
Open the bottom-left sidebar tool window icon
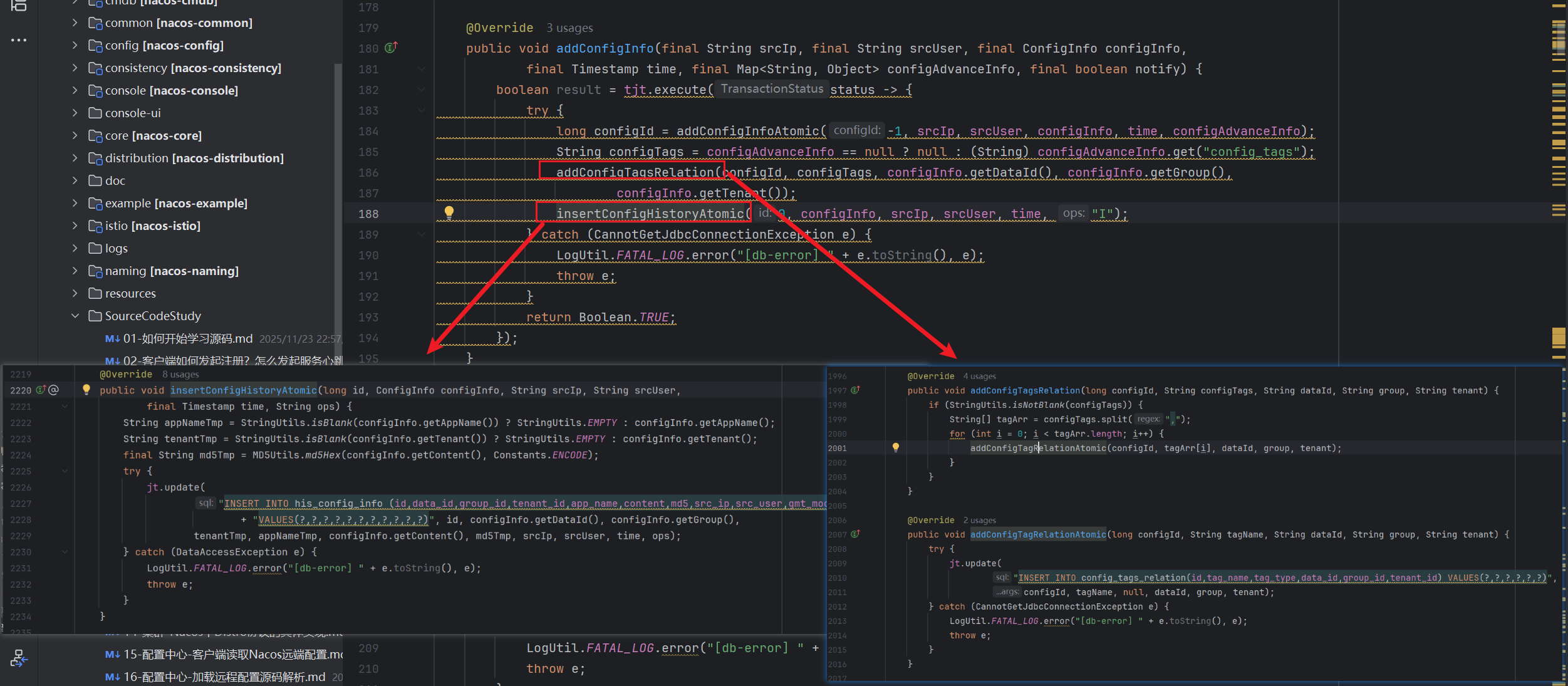coord(19,658)
